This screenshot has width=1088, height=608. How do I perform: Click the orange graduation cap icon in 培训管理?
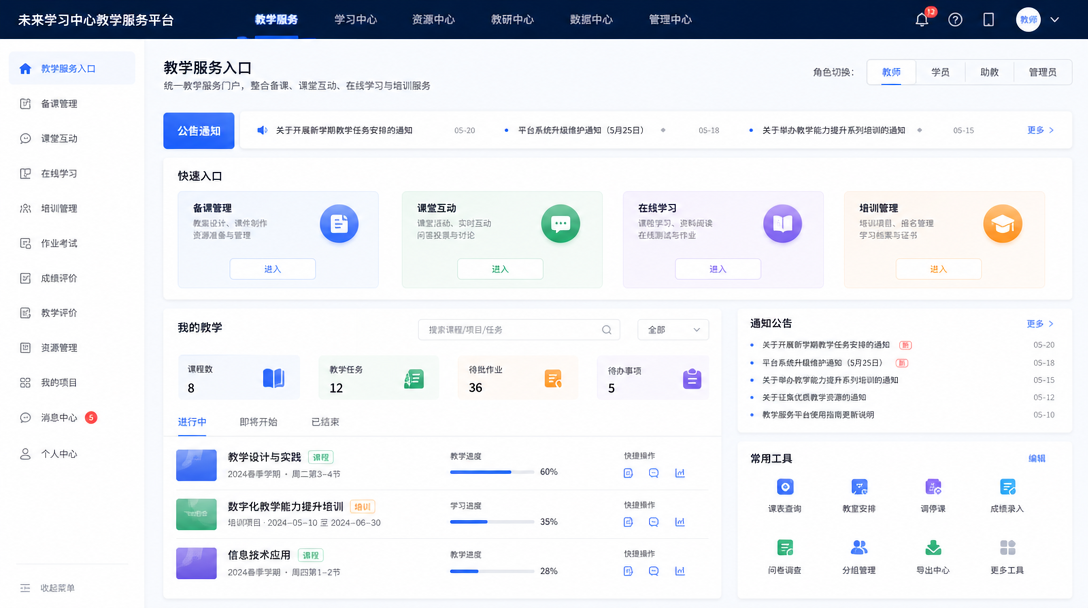(x=1003, y=223)
